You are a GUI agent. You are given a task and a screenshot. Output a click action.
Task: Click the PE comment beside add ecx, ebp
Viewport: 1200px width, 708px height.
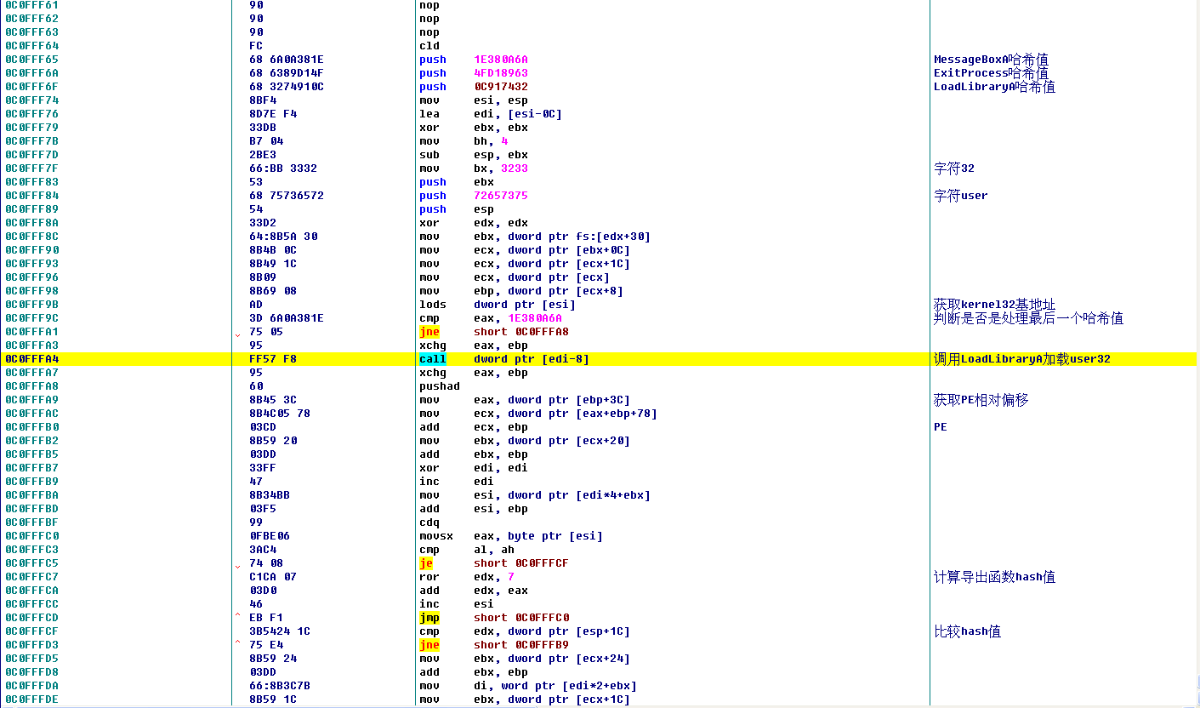pyautogui.click(x=940, y=427)
